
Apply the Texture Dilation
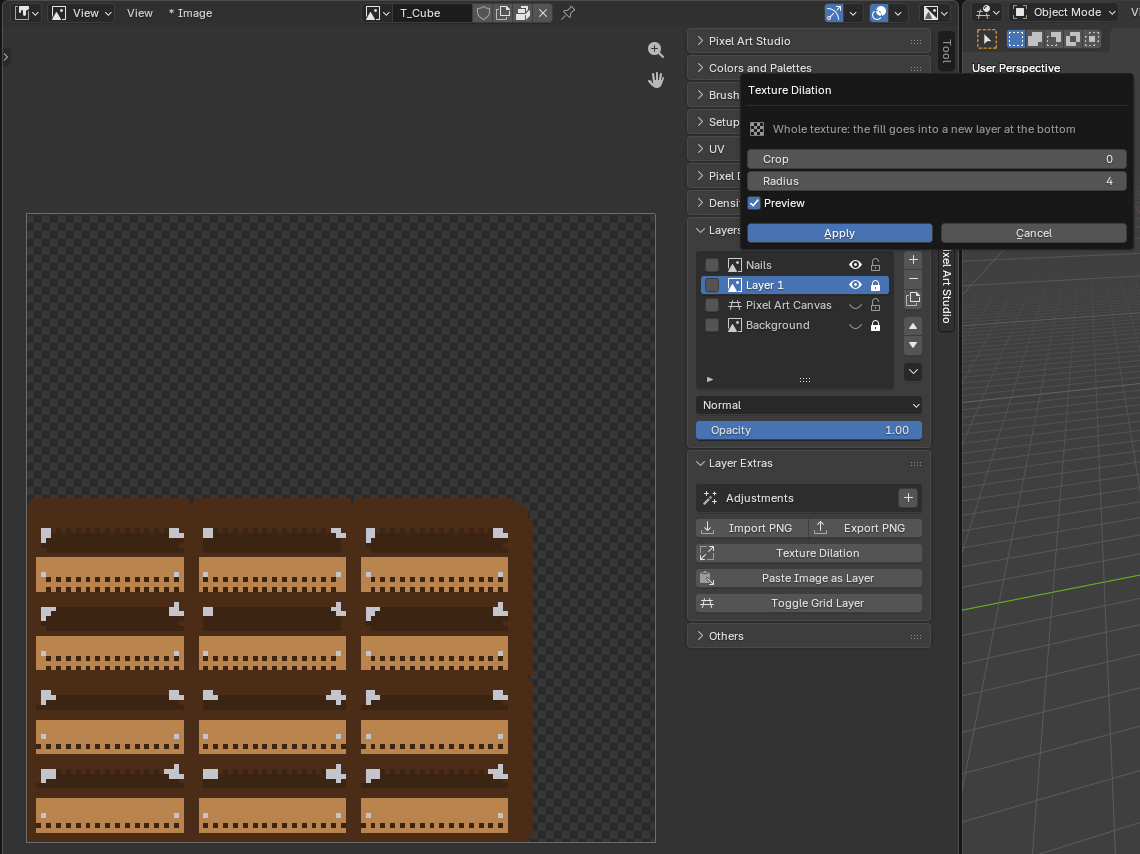tap(840, 233)
